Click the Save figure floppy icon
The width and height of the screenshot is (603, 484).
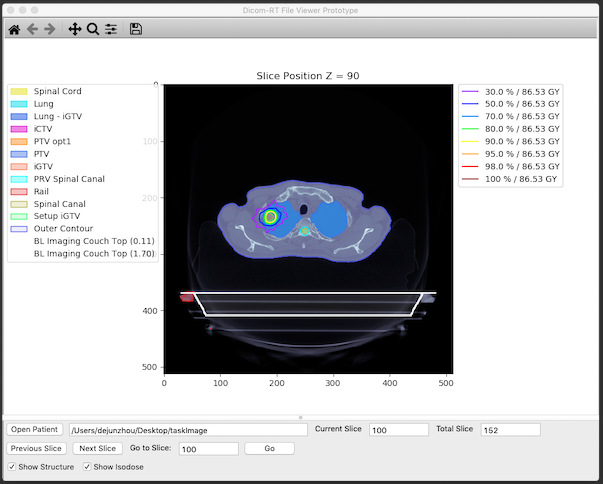coord(136,30)
